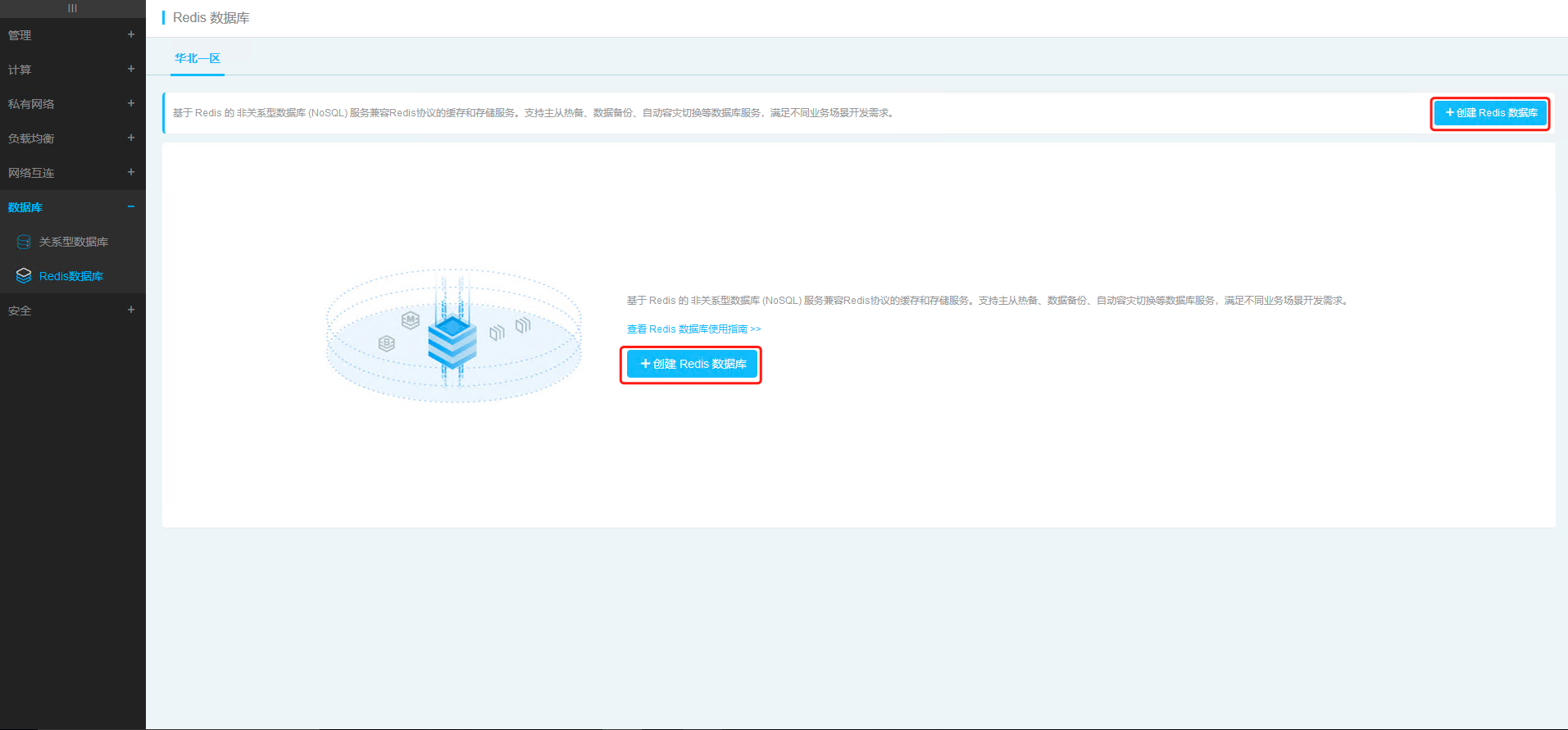The width and height of the screenshot is (1568, 730).
Task: Click the Redis database illustration
Action: pos(453,336)
